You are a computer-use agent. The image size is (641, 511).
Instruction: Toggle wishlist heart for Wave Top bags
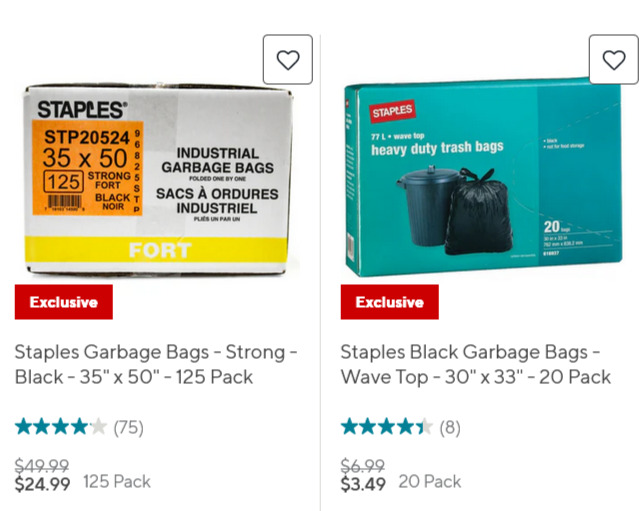coord(614,60)
